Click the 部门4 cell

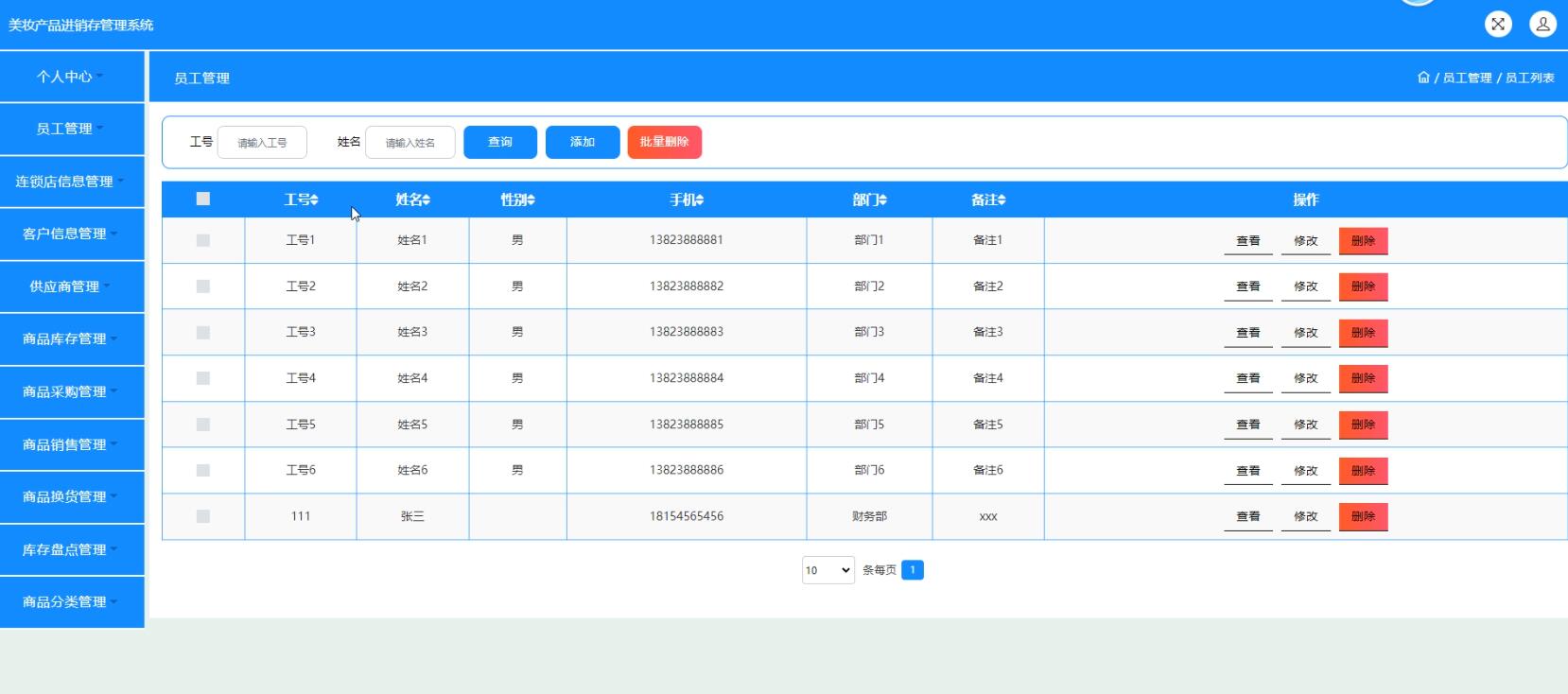869,378
